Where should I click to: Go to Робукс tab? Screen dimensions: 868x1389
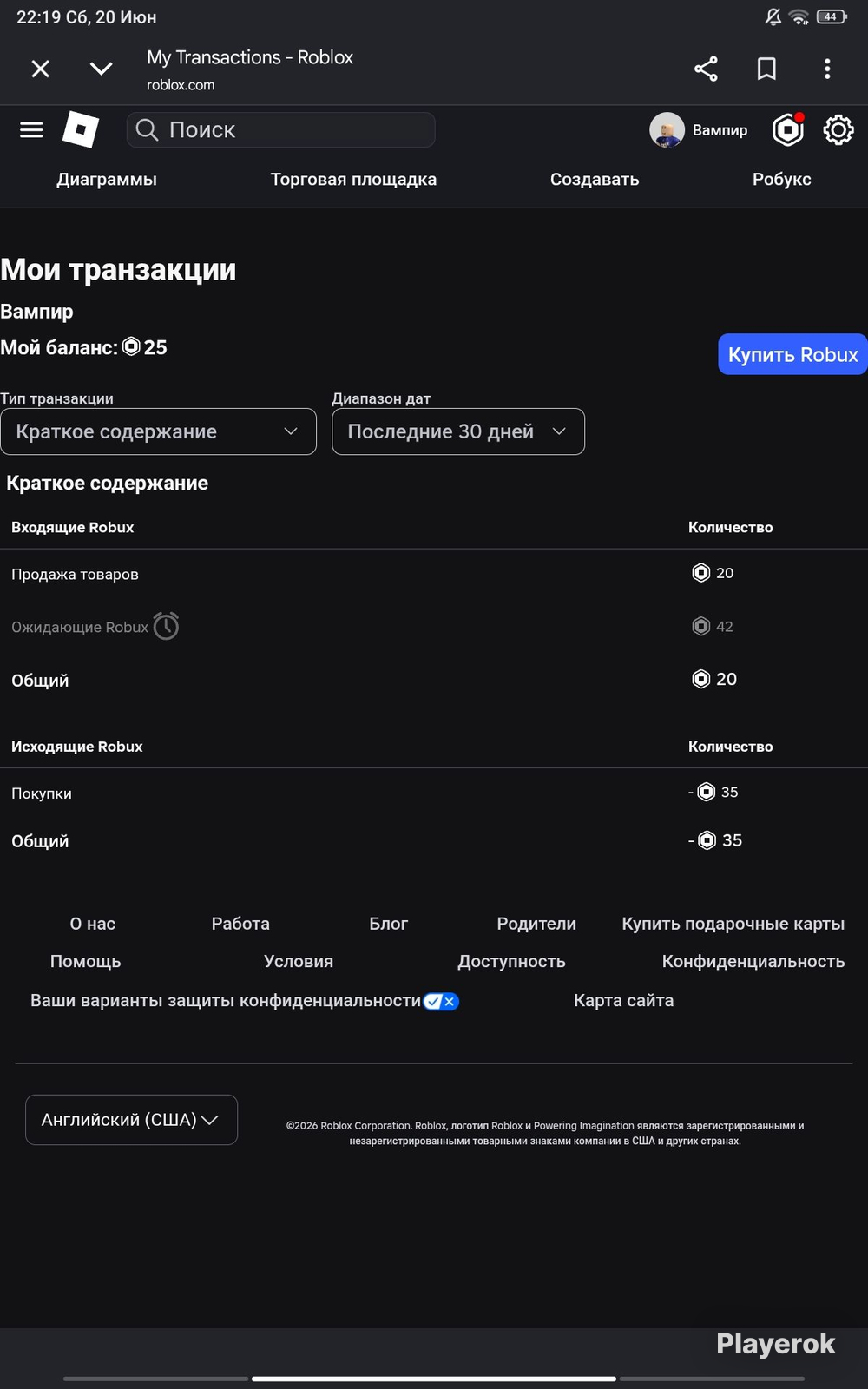781,180
